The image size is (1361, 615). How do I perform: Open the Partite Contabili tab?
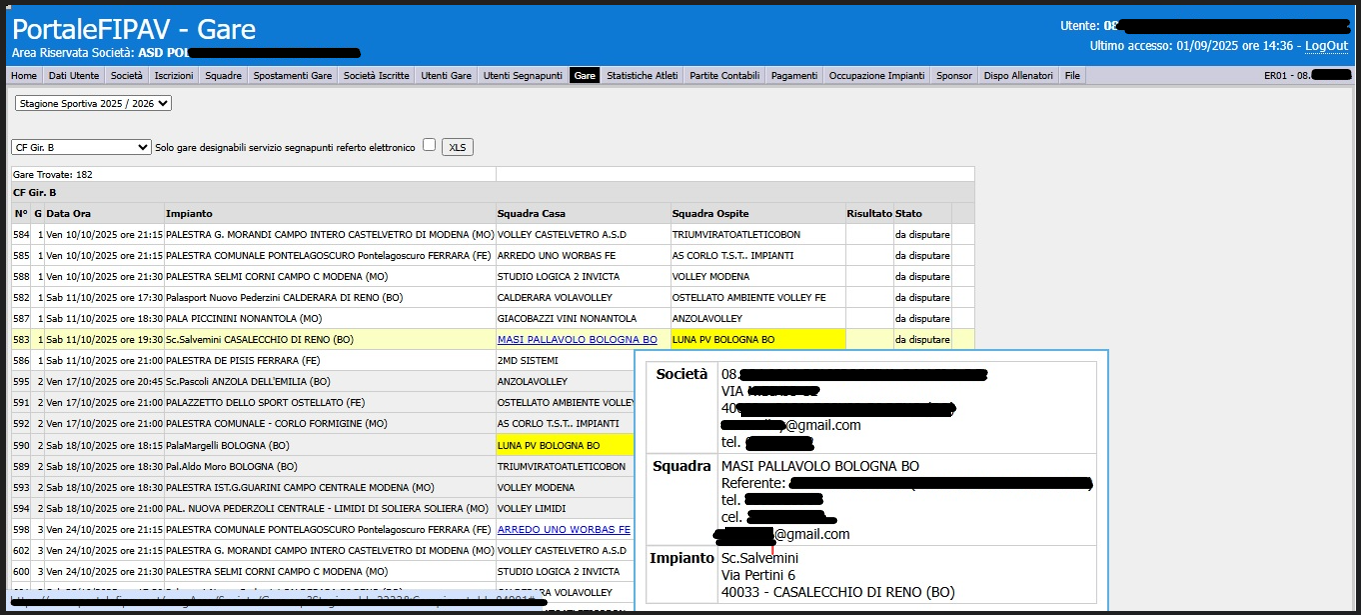coord(725,75)
